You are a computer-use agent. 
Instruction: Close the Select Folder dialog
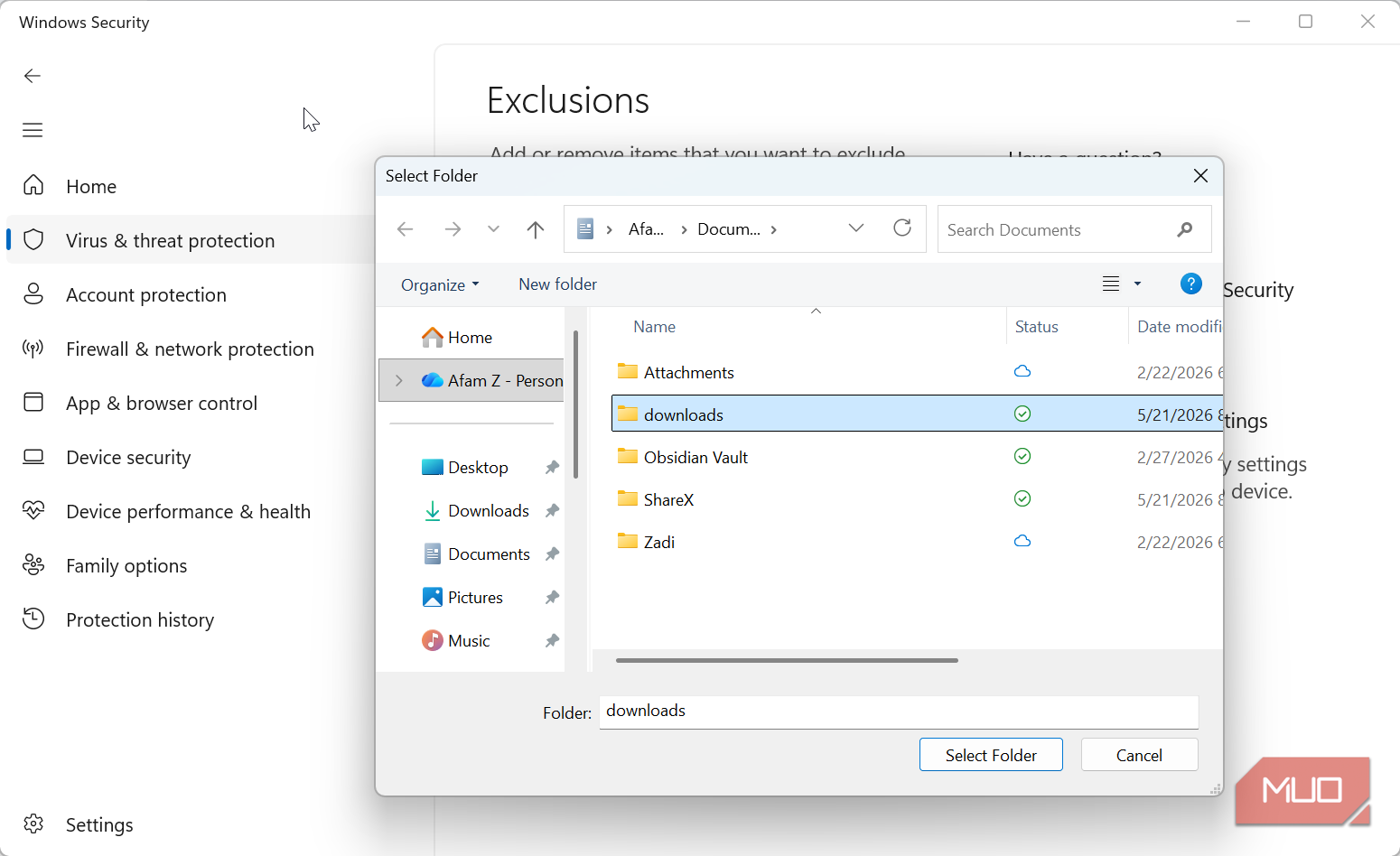point(1200,176)
